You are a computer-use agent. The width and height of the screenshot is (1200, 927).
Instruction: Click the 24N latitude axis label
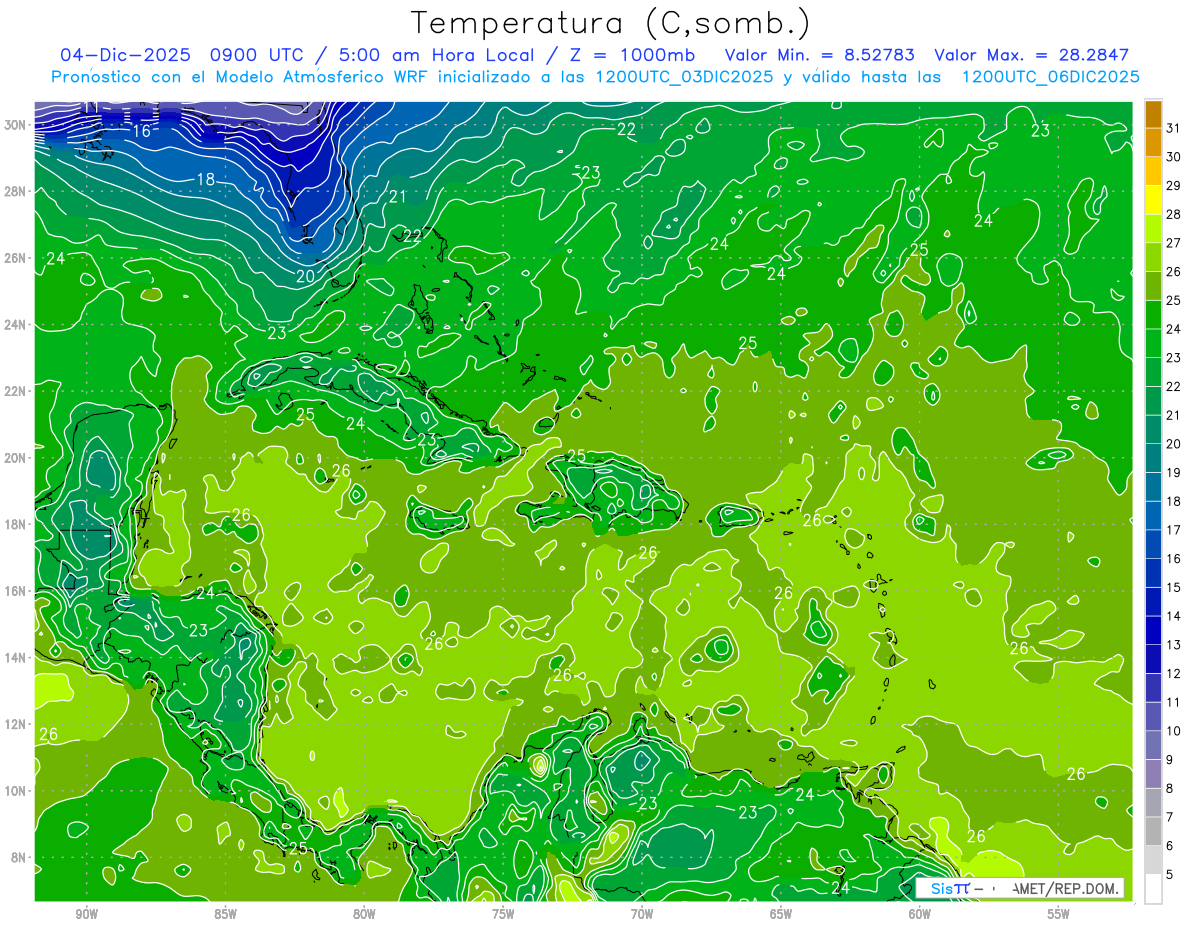coord(15,324)
